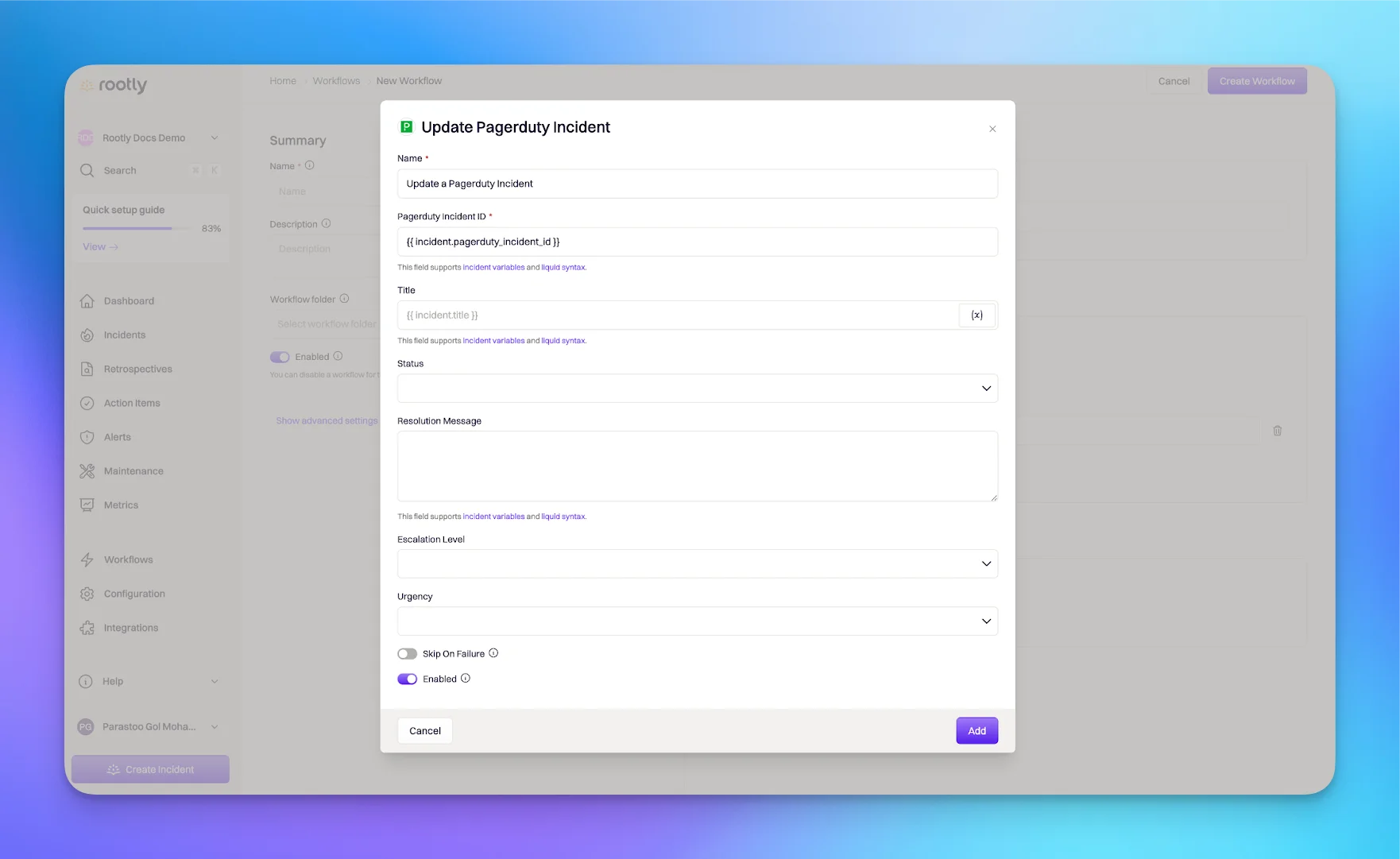
Task: Open Configuration settings from the sidebar
Action: [x=134, y=594]
